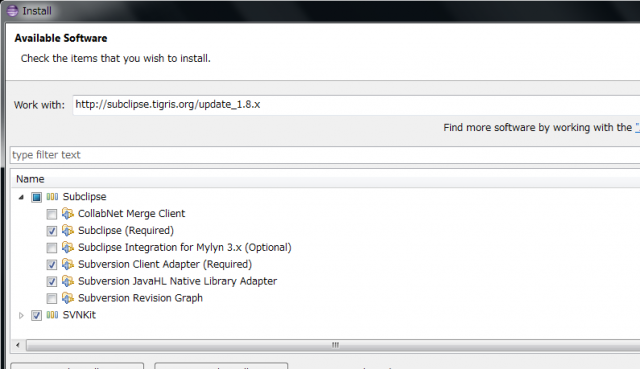
Task: Click the Subversion Client Adapter feature icon
Action: pos(68,264)
